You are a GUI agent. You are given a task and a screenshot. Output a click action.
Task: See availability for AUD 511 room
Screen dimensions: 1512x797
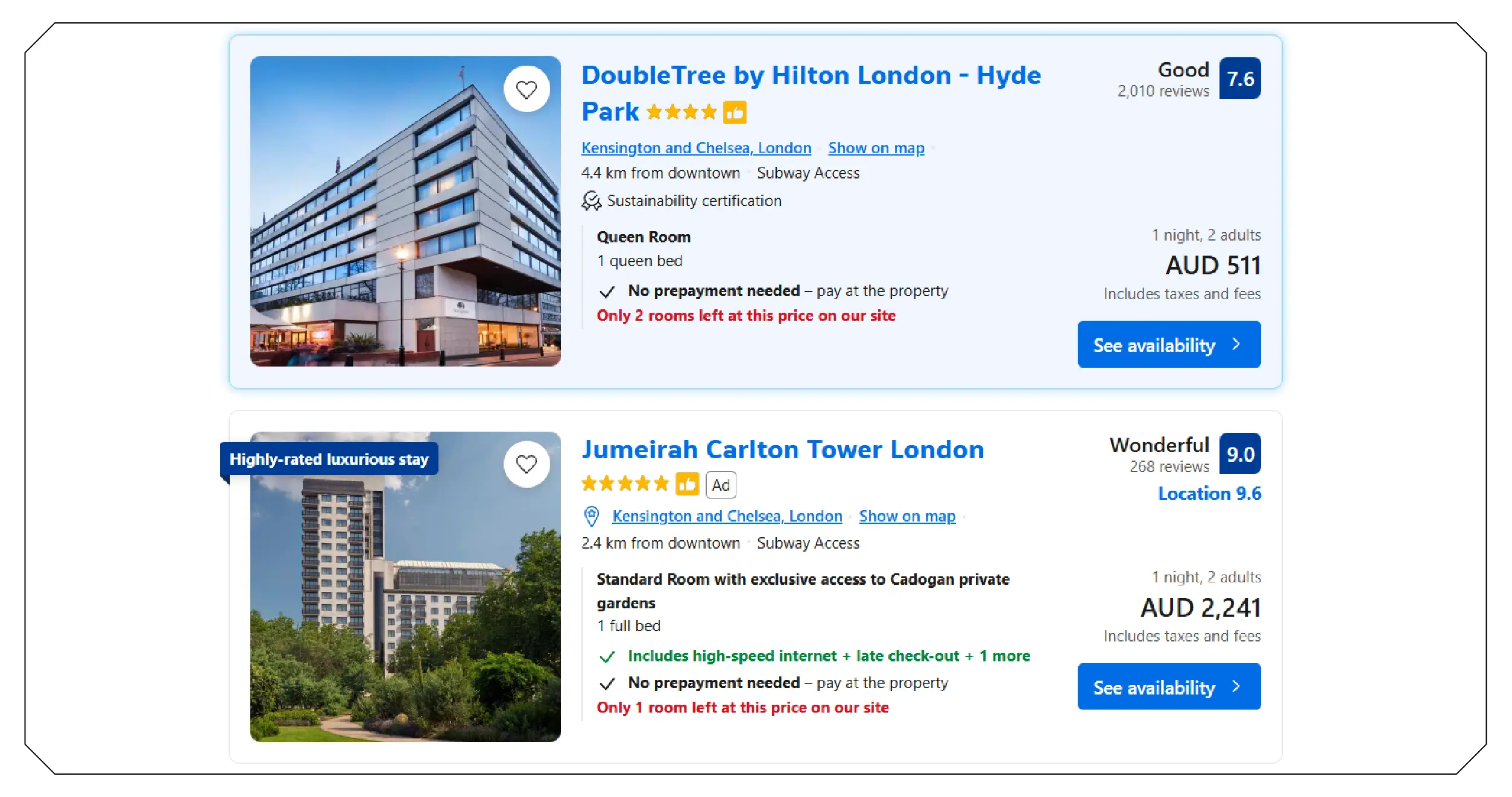[1168, 345]
